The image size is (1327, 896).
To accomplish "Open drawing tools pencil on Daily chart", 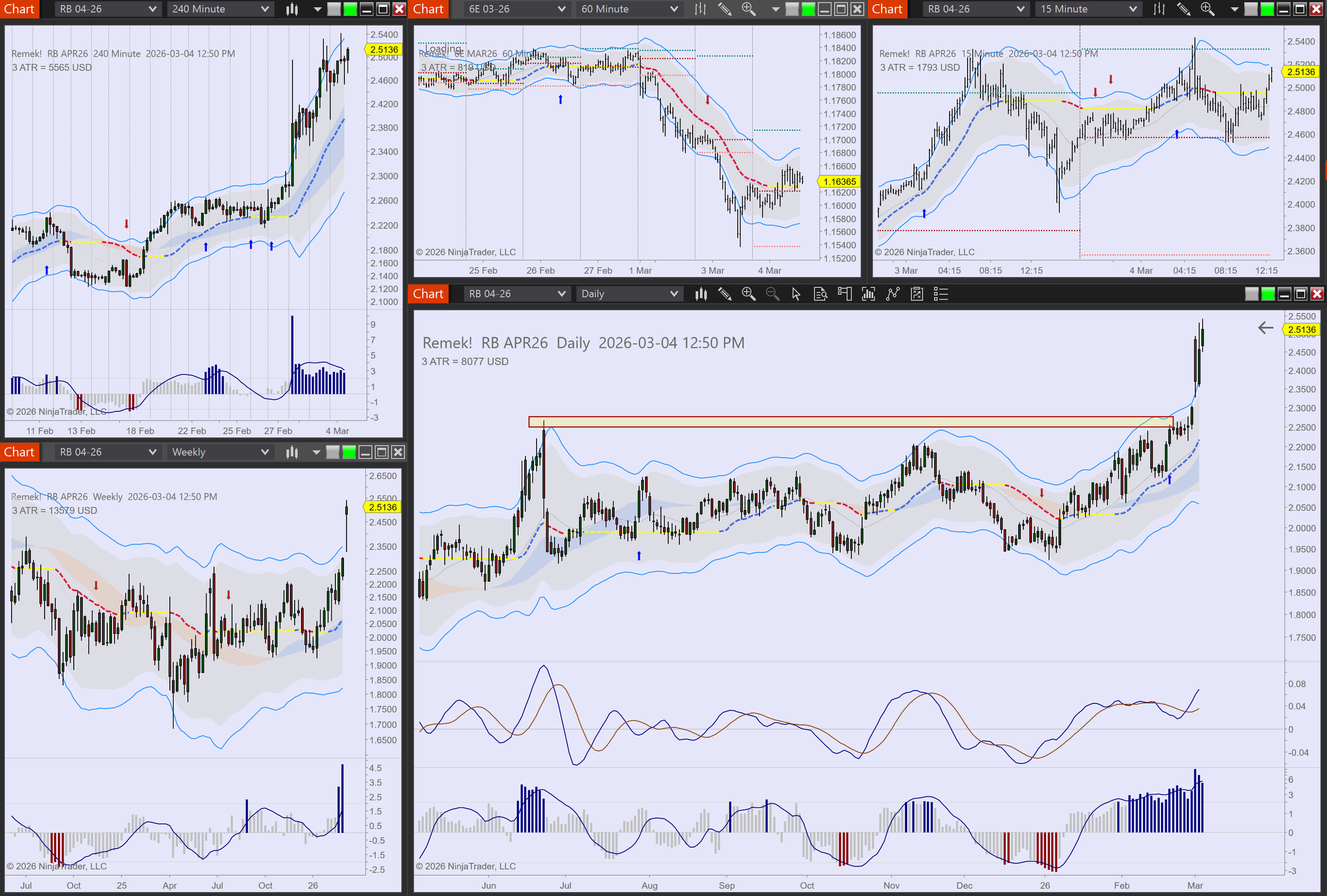I will pos(725,294).
